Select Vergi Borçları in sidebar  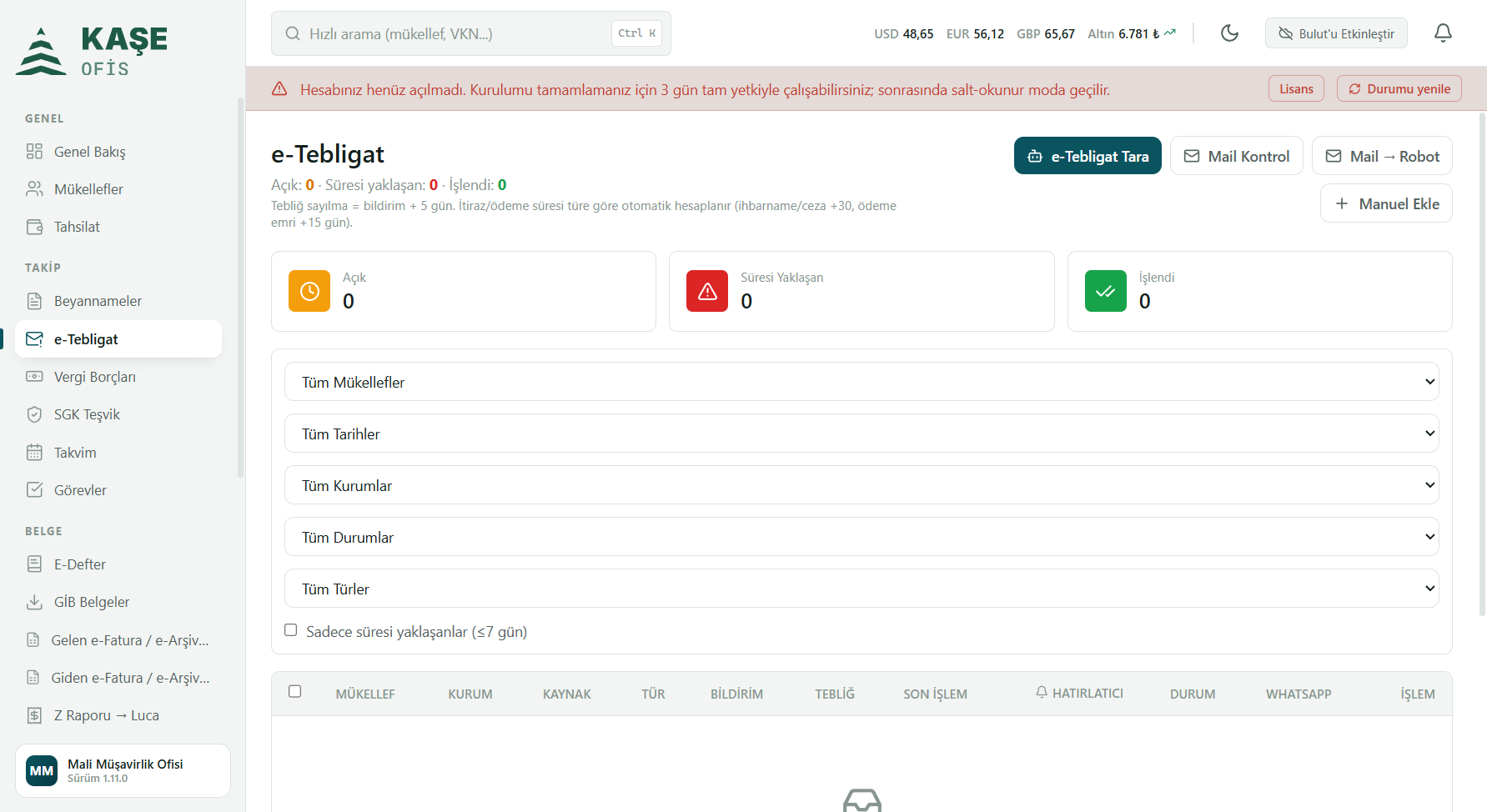pos(118,377)
